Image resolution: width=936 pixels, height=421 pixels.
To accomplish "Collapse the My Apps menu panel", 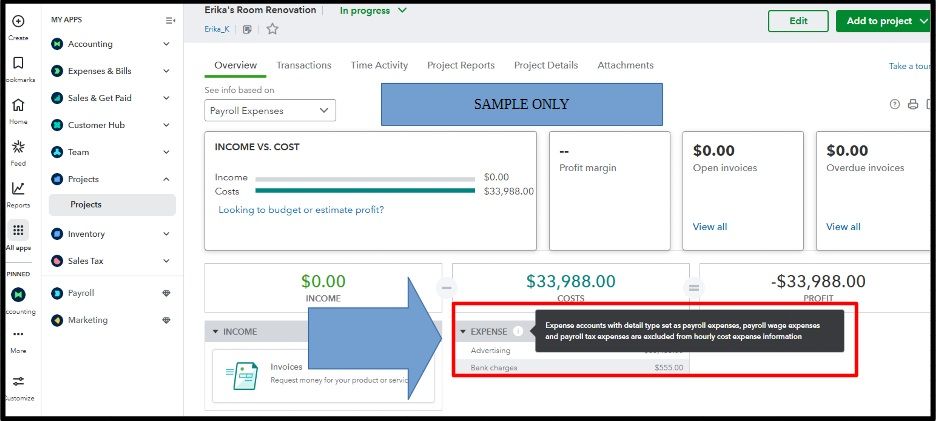I will click(x=170, y=20).
